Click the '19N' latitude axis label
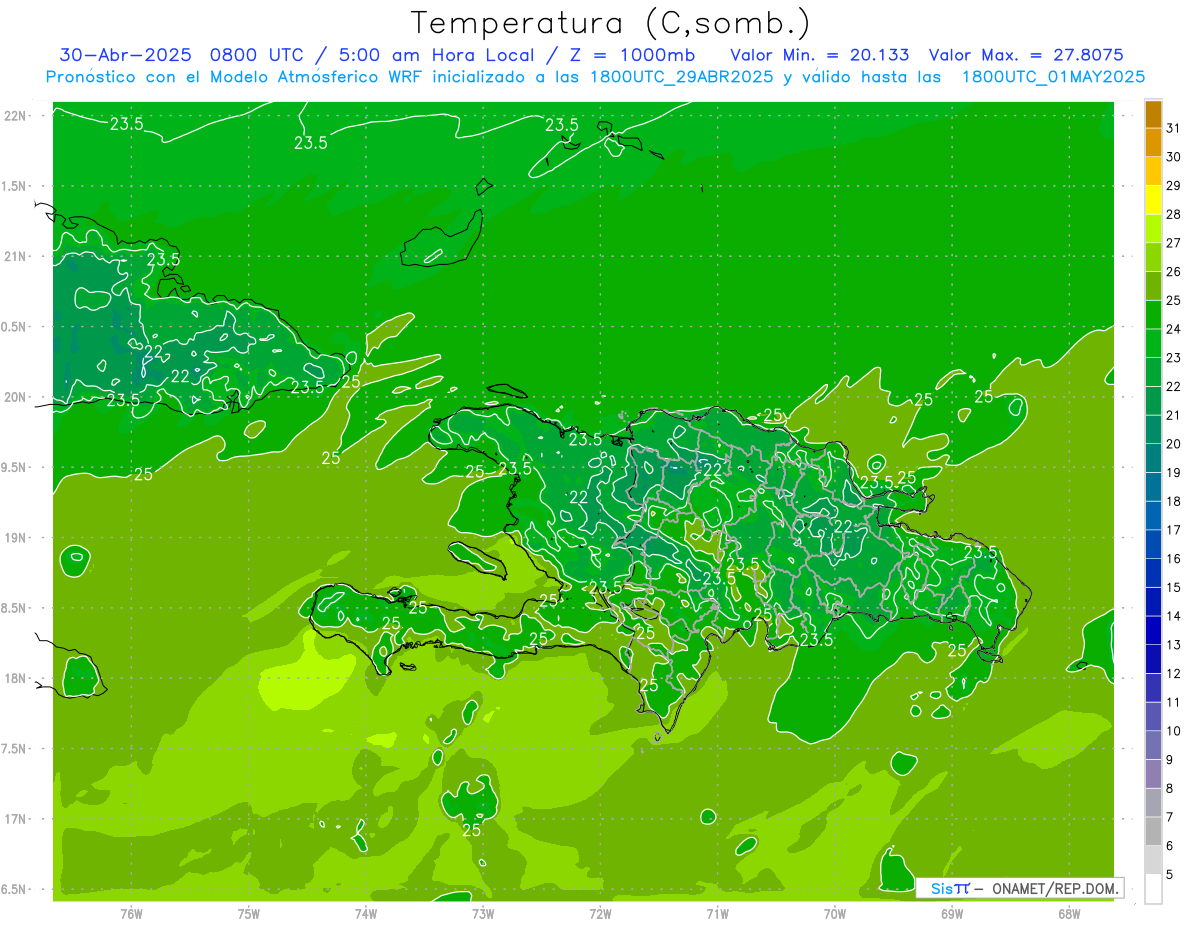Screen dimensions: 1200x927 [17, 538]
